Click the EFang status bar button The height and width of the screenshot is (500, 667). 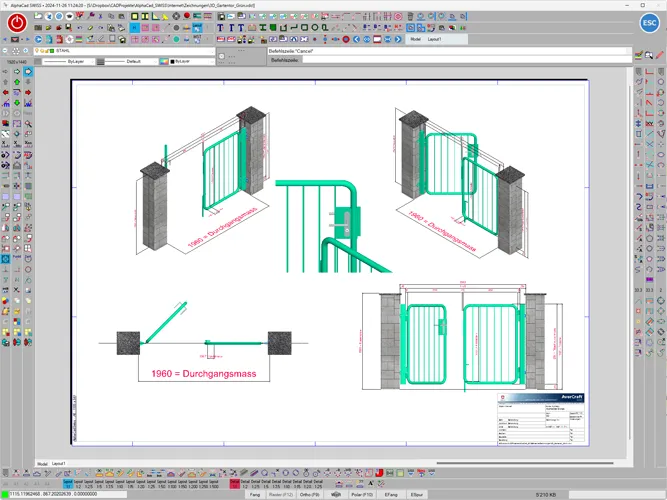(x=391, y=494)
